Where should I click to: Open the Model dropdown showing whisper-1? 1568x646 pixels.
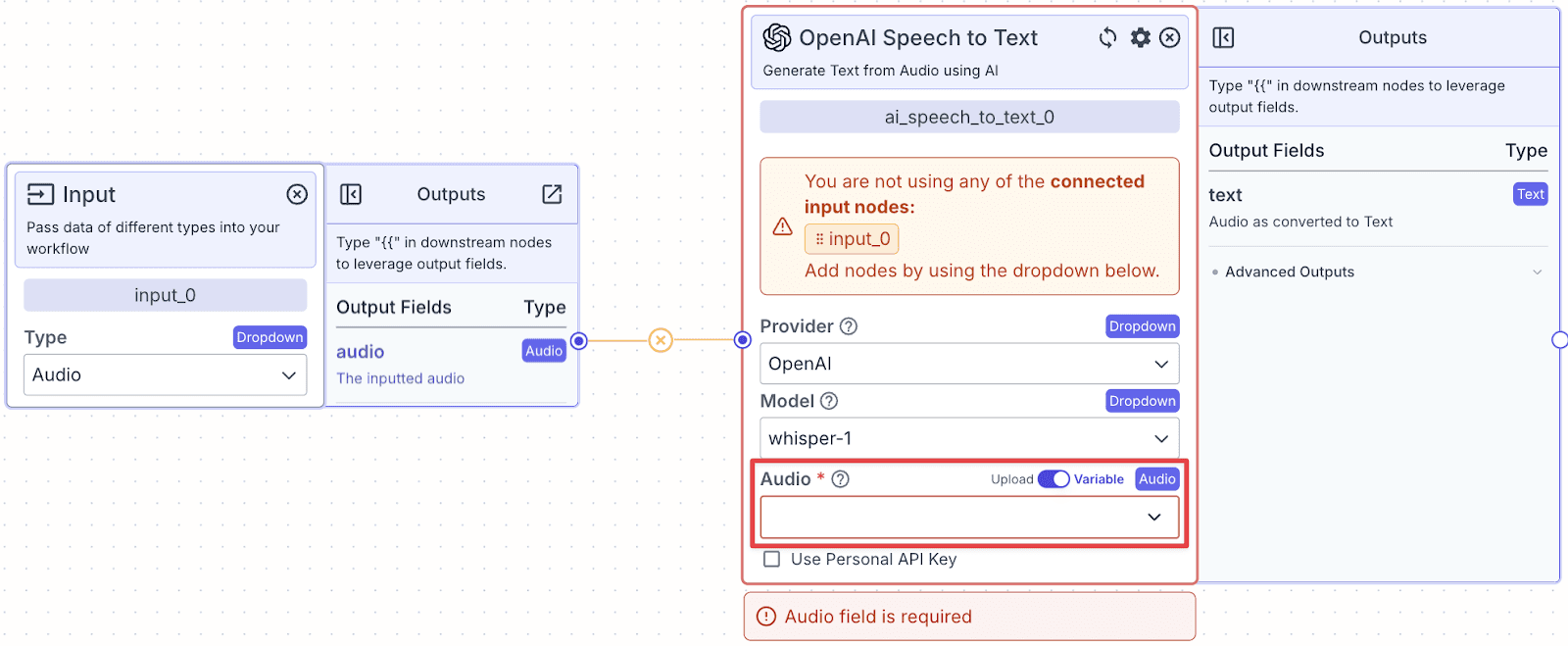click(x=969, y=438)
